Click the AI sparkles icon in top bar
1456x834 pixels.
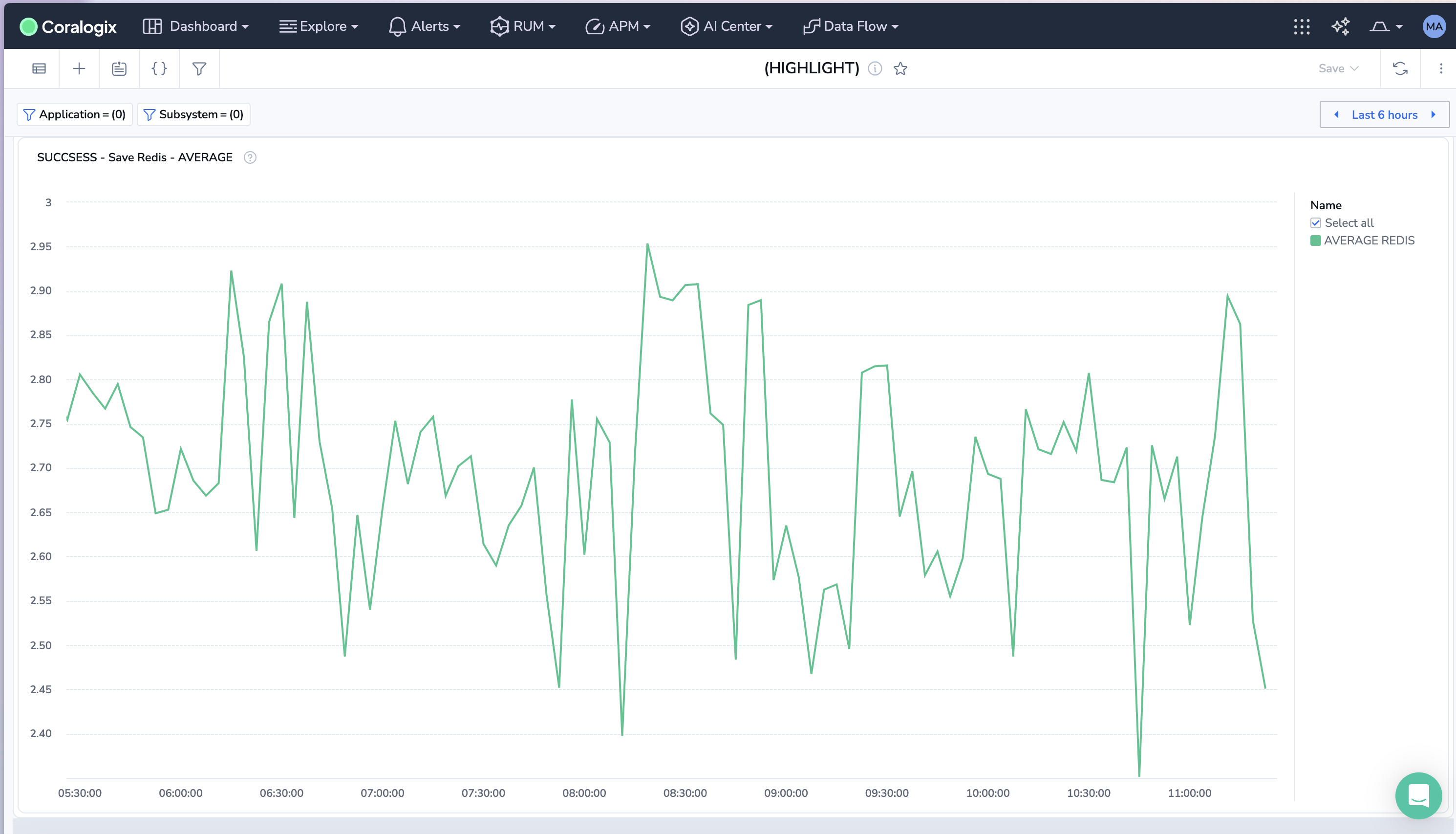[x=1340, y=26]
